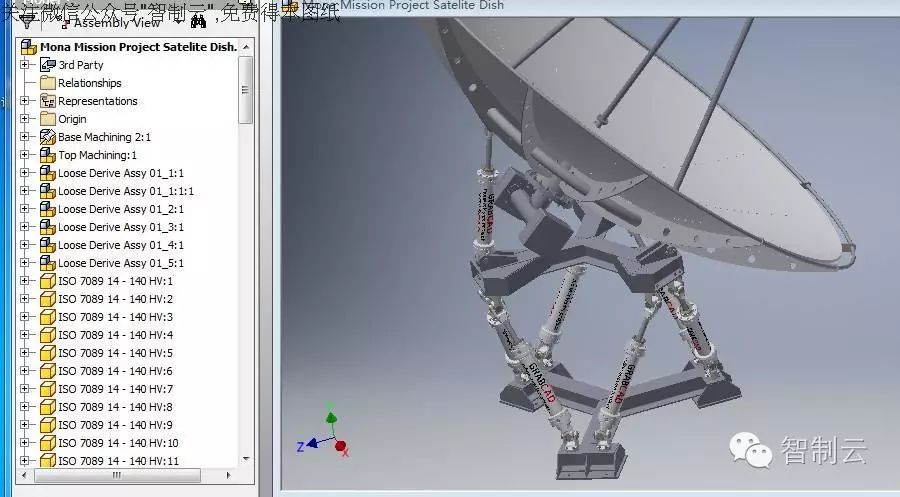900x497 pixels.
Task: Click the ISO 7089 14 - 140 HV:1 part icon
Action: click(x=47, y=281)
